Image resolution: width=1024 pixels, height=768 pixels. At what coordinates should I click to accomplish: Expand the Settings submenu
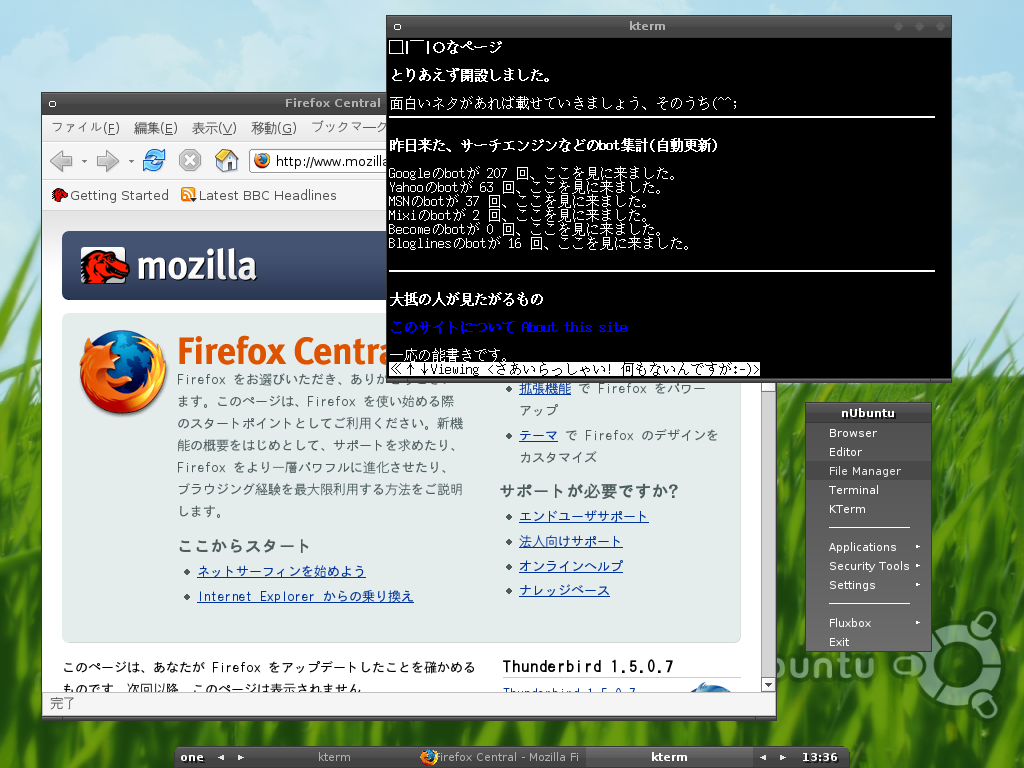click(x=868, y=584)
